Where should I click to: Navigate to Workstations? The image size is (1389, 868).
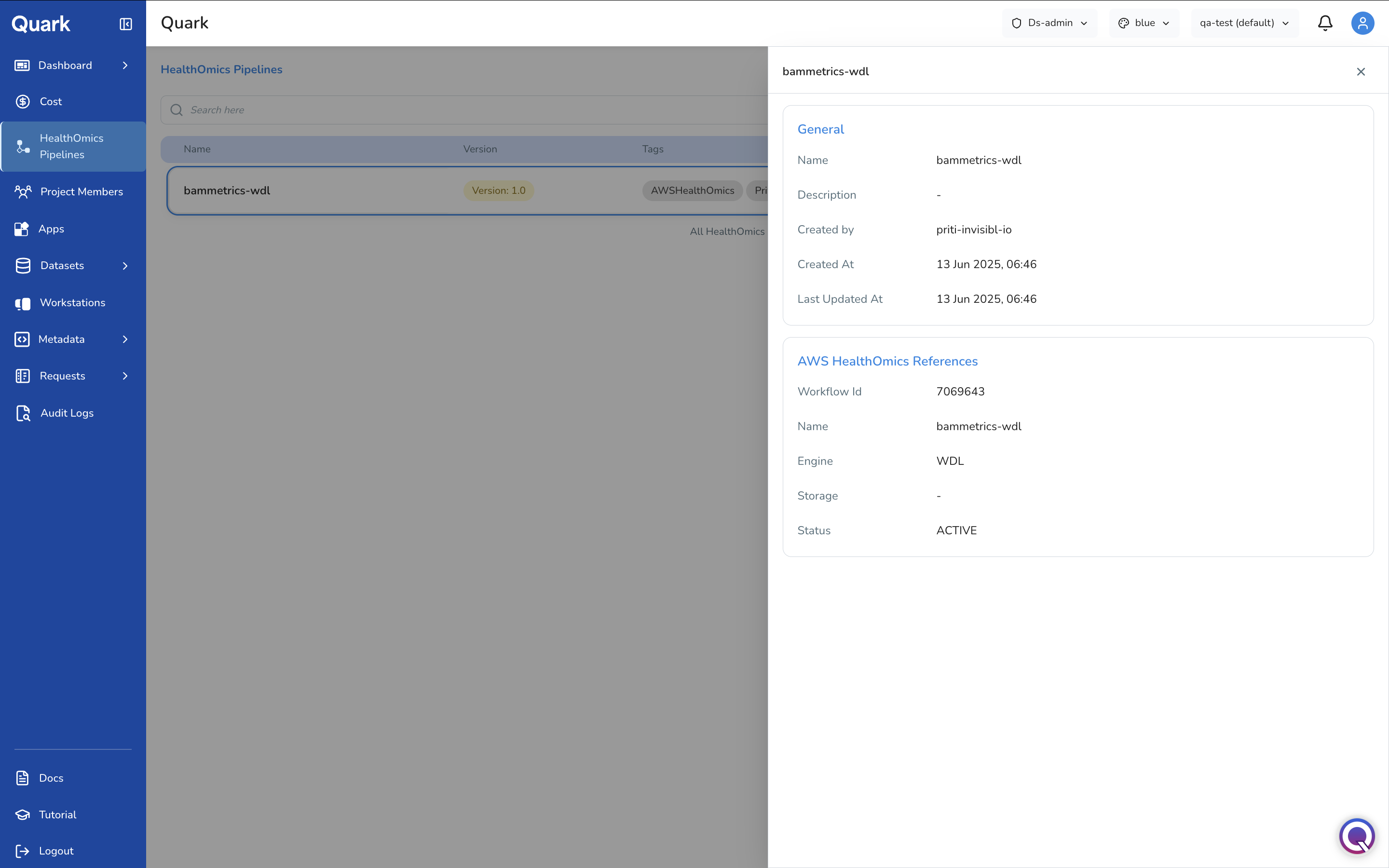tap(73, 303)
